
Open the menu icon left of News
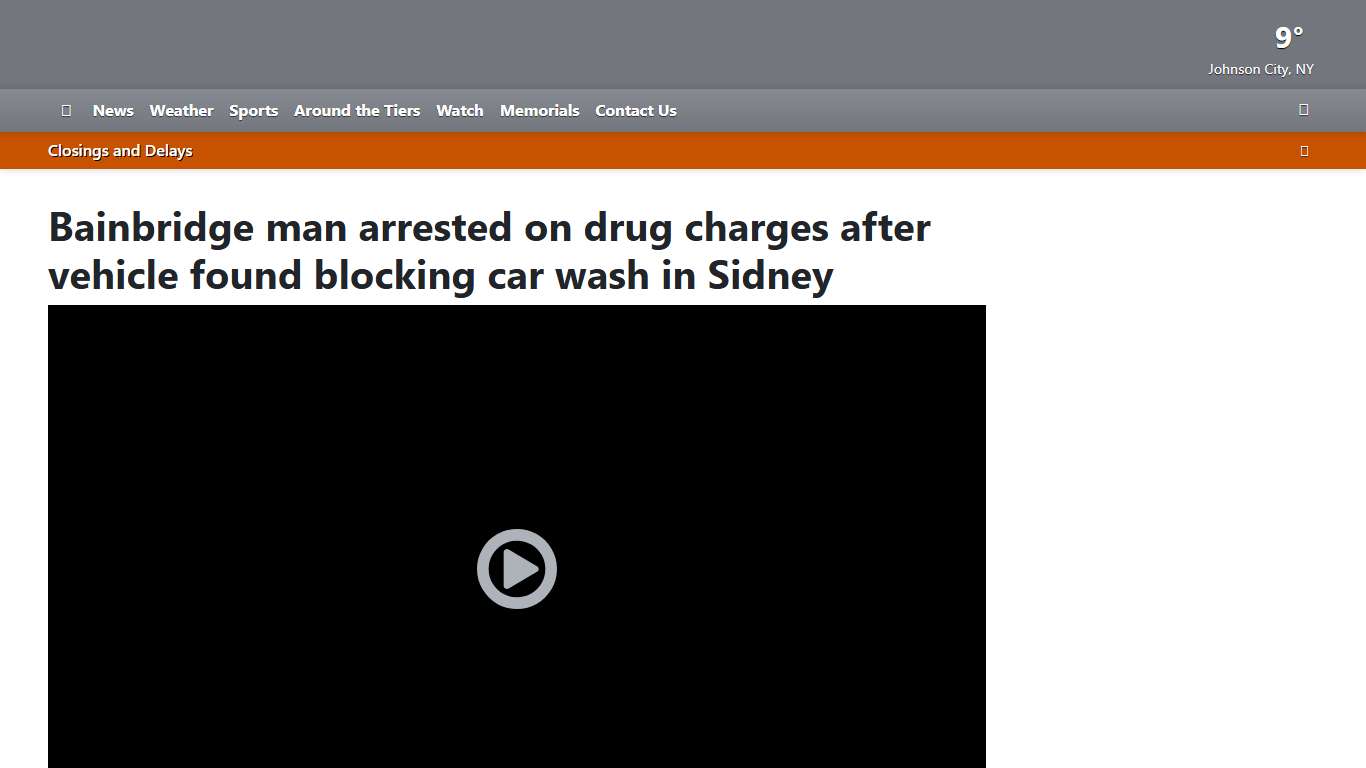[66, 110]
